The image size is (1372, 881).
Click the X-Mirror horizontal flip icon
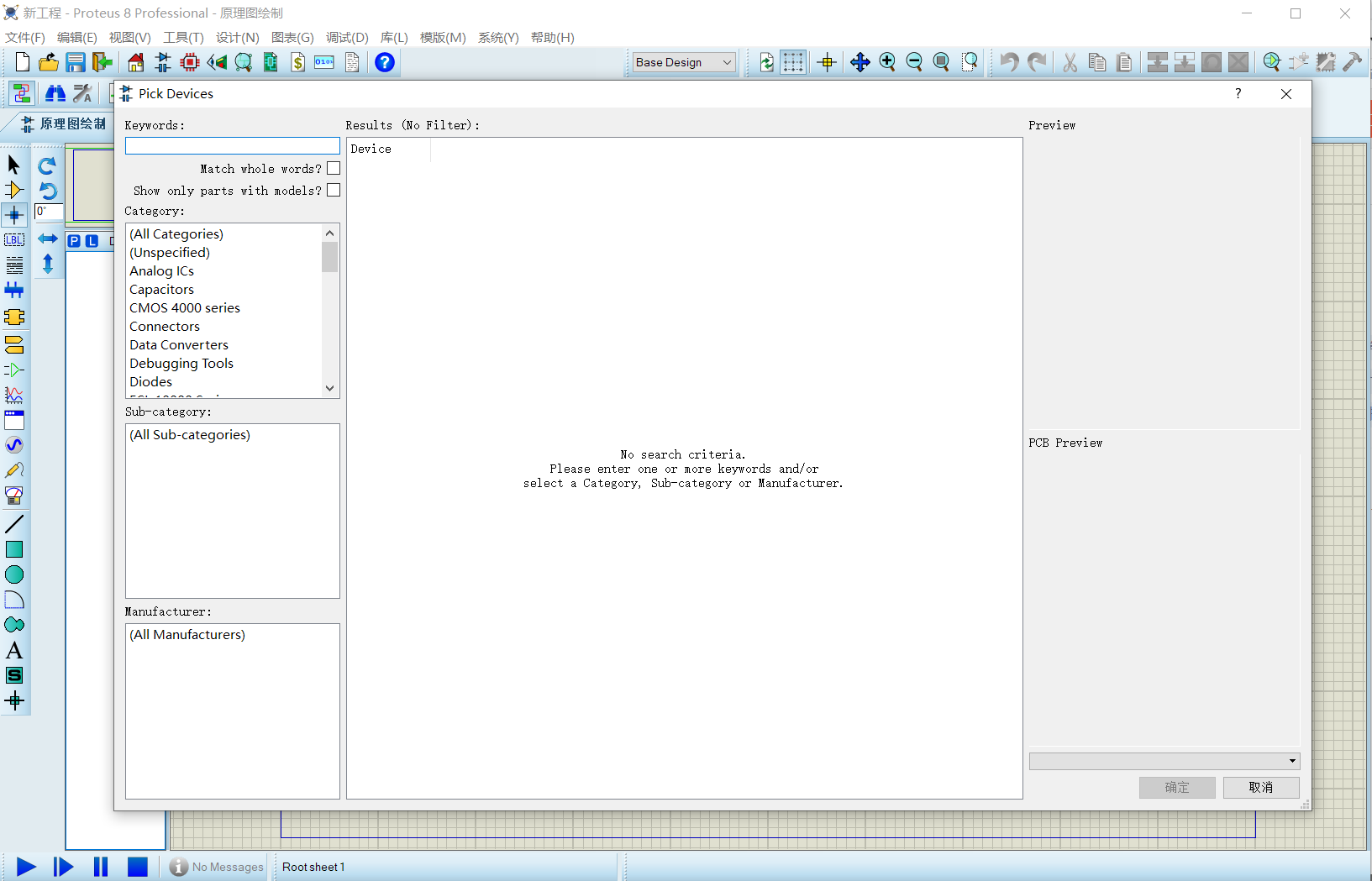click(48, 239)
